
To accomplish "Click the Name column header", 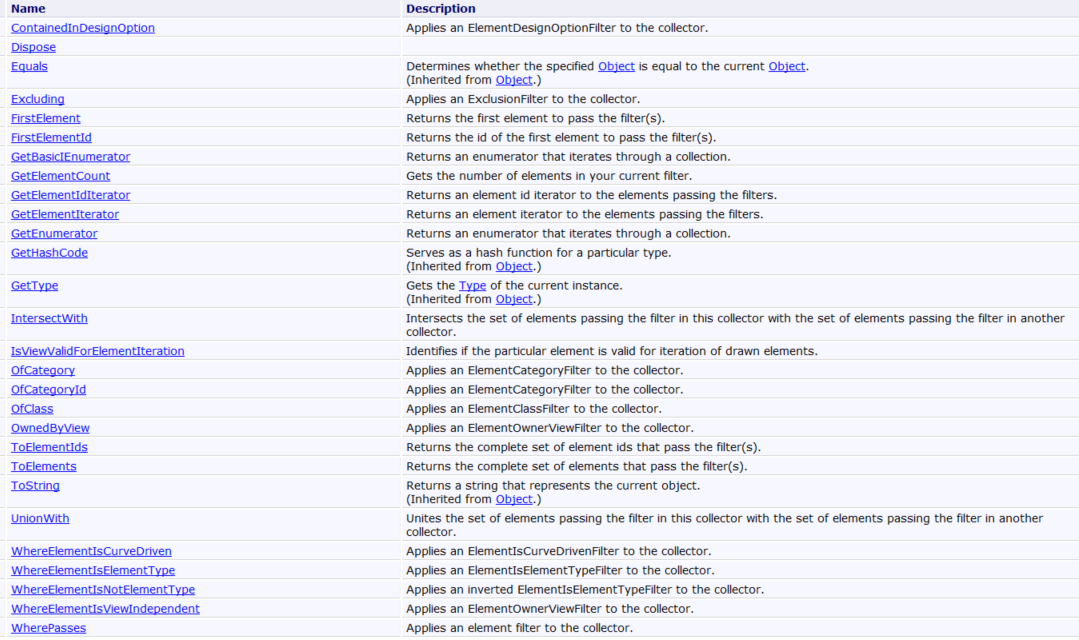I will coord(28,9).
